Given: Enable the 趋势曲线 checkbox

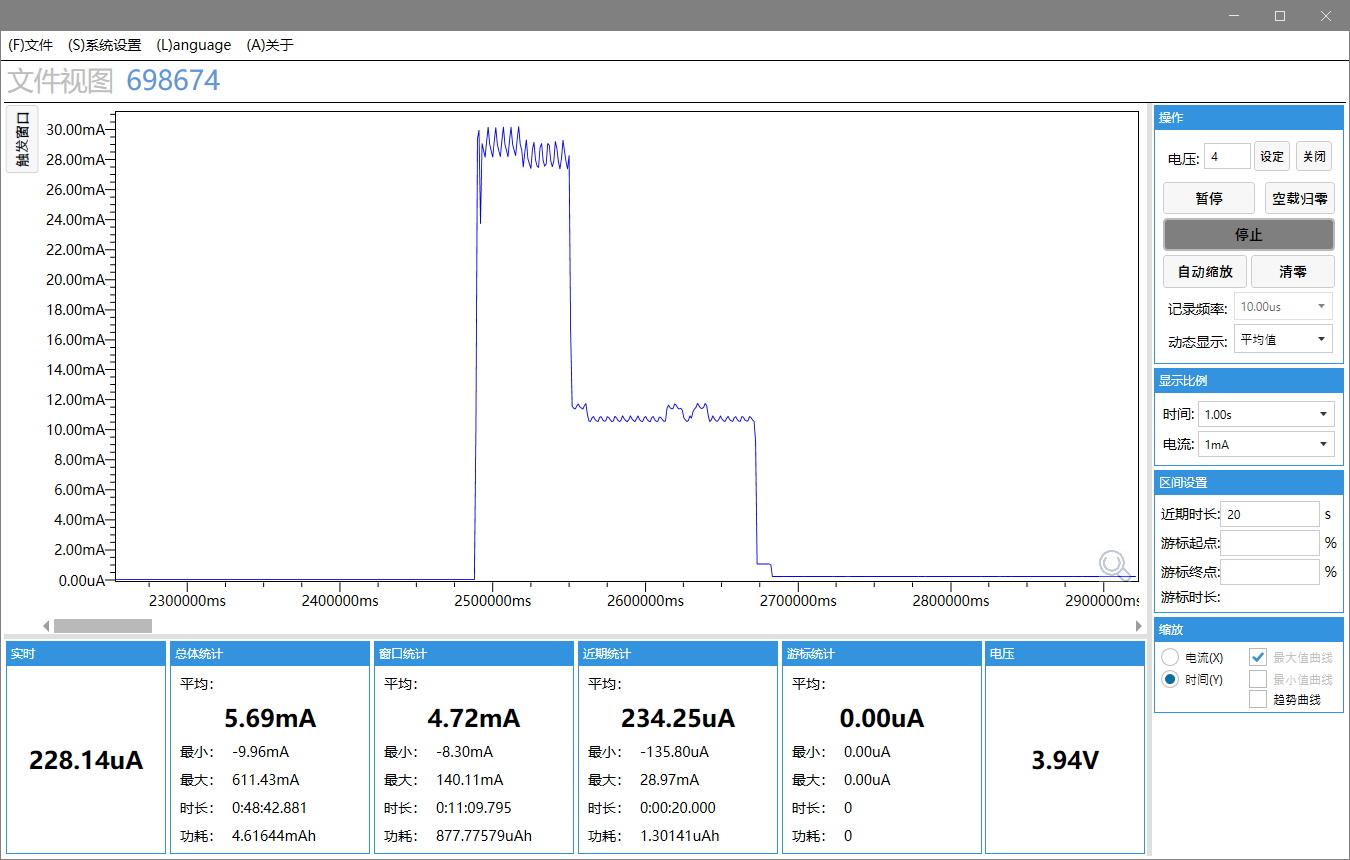Looking at the screenshot, I should click(x=1258, y=699).
